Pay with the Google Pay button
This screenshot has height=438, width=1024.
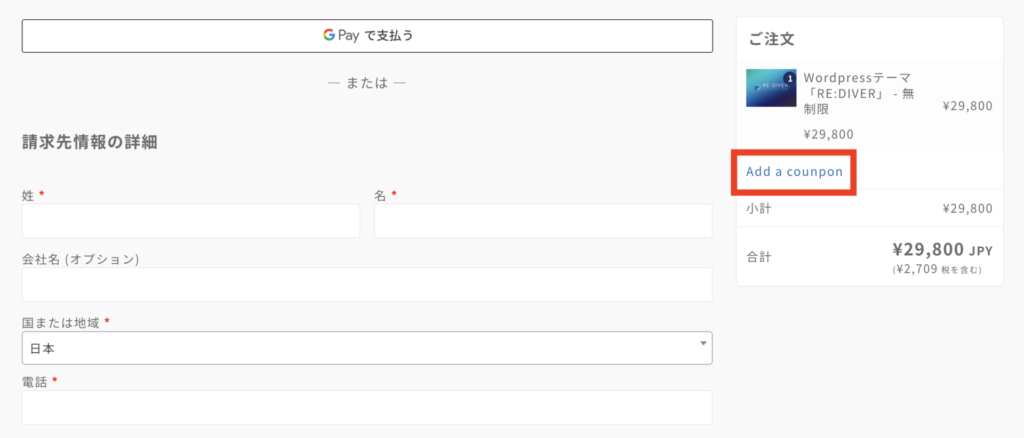367,36
